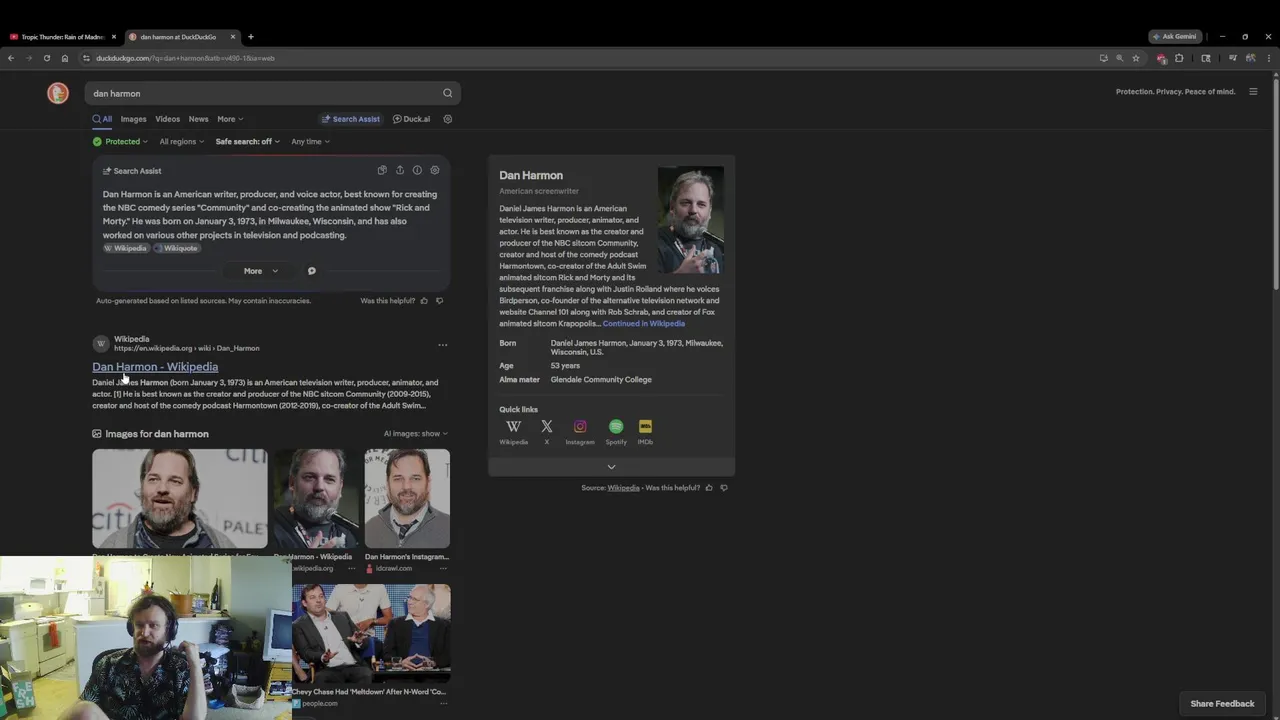Select the All search tab
Viewport: 1280px width, 720px height.
click(x=102, y=119)
